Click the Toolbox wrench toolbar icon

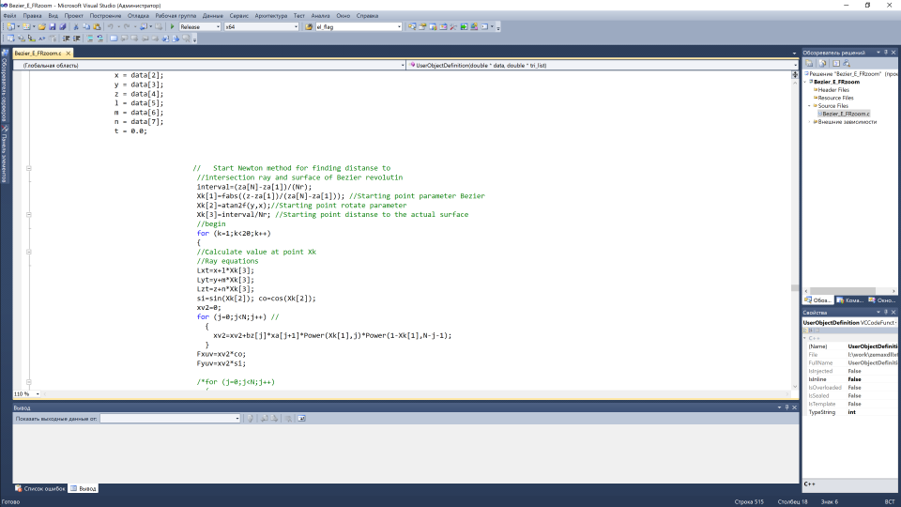453,27
